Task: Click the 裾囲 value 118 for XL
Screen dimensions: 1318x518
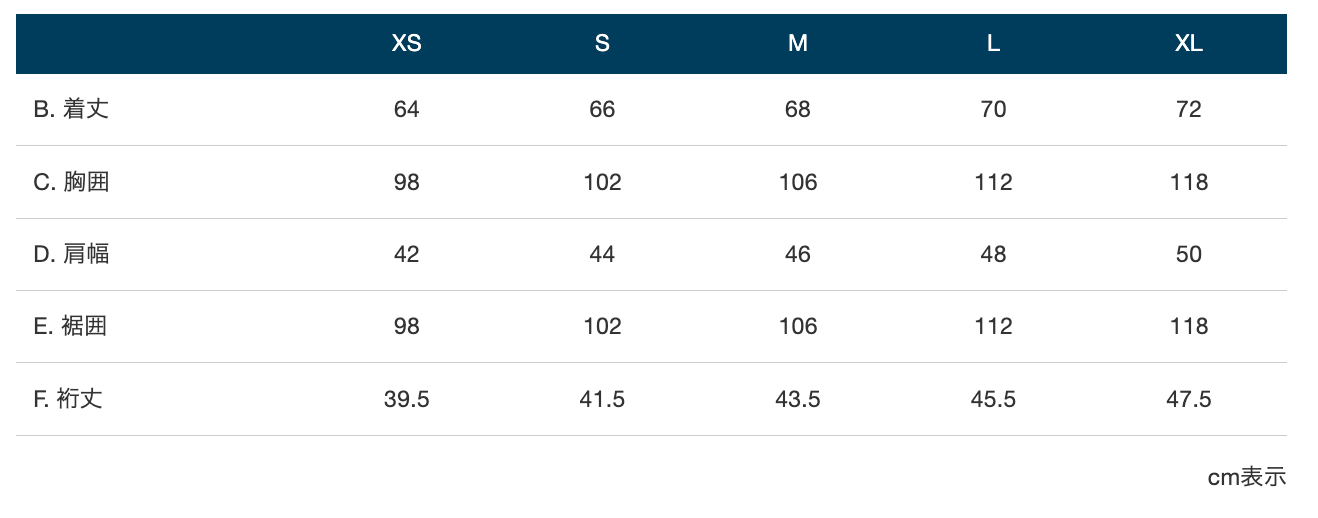Action: coord(1188,326)
